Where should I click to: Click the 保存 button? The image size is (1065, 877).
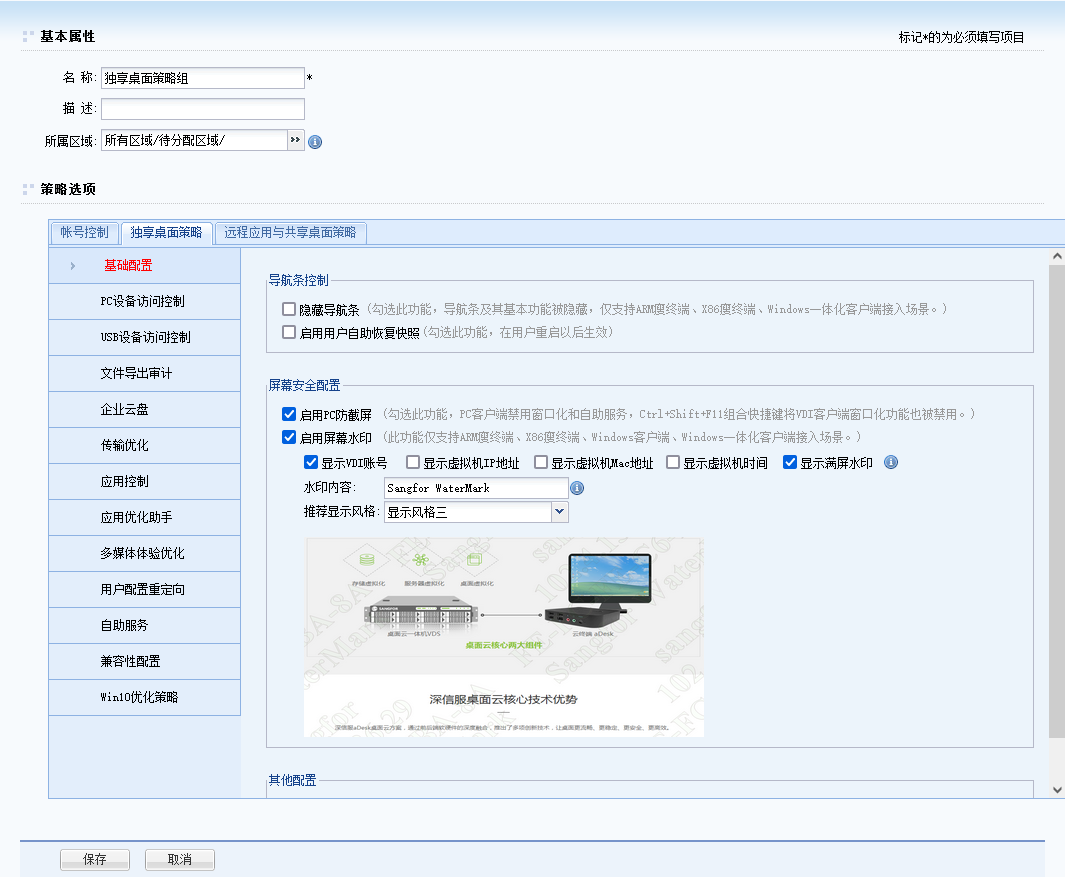pos(95,860)
